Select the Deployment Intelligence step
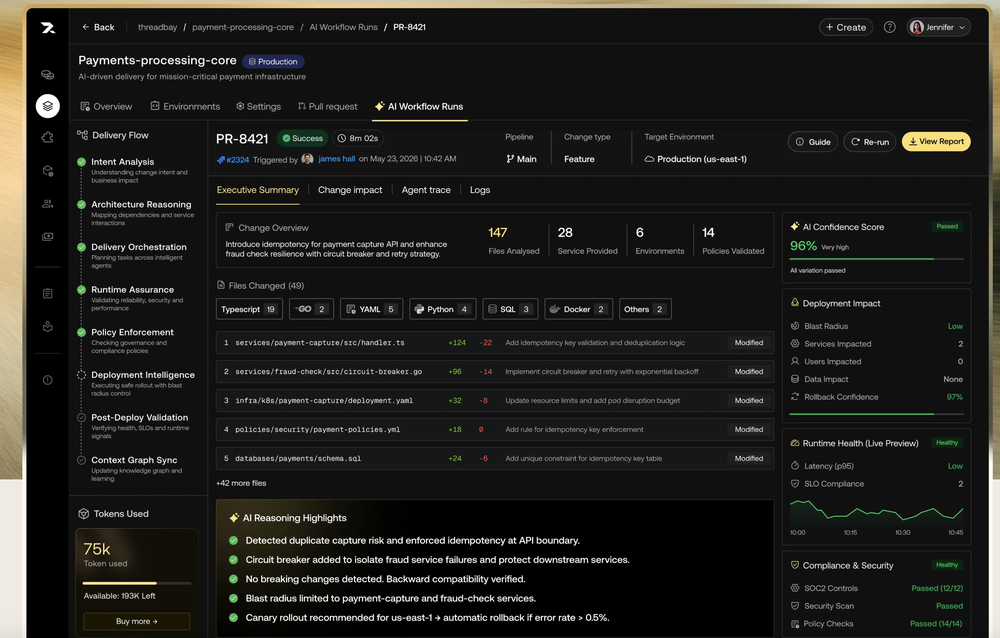Viewport: 1000px width, 638px height. point(136,383)
